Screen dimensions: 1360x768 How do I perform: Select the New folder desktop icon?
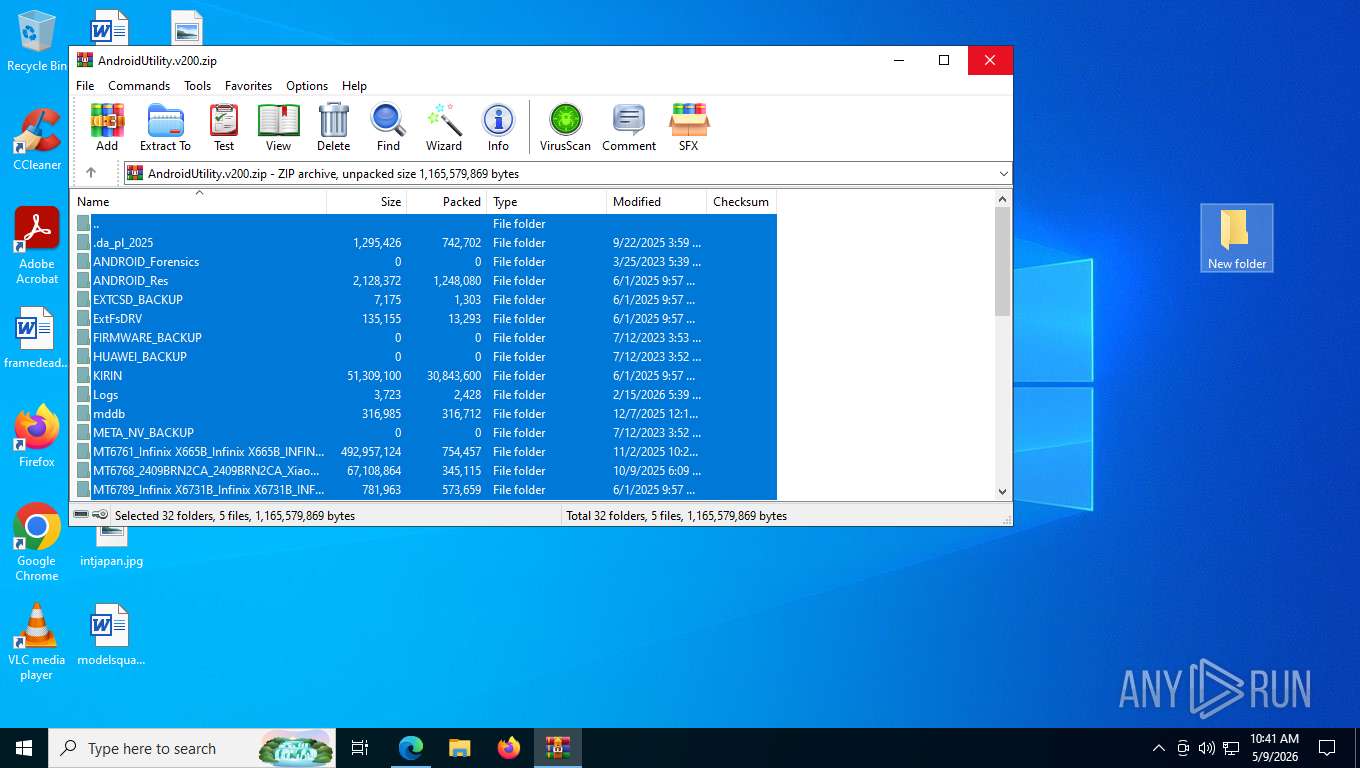[1237, 238]
